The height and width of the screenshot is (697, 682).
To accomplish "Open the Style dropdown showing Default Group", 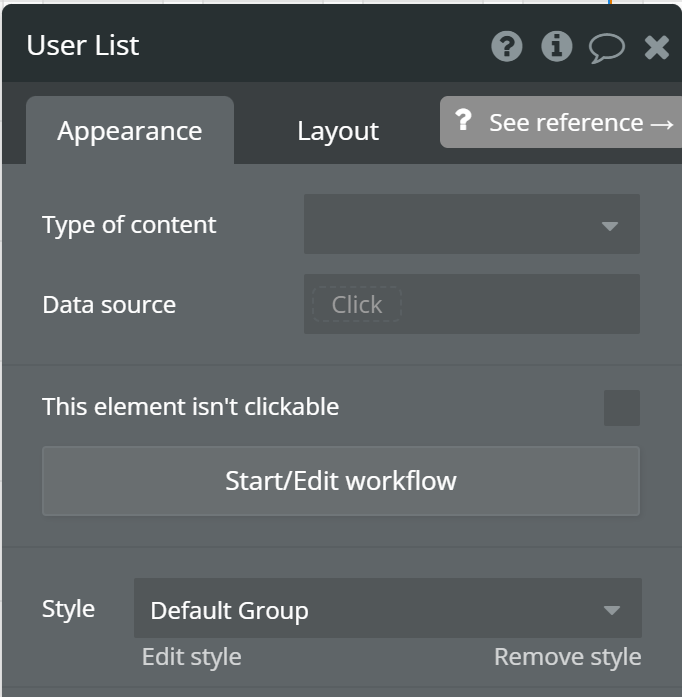I will tap(388, 608).
